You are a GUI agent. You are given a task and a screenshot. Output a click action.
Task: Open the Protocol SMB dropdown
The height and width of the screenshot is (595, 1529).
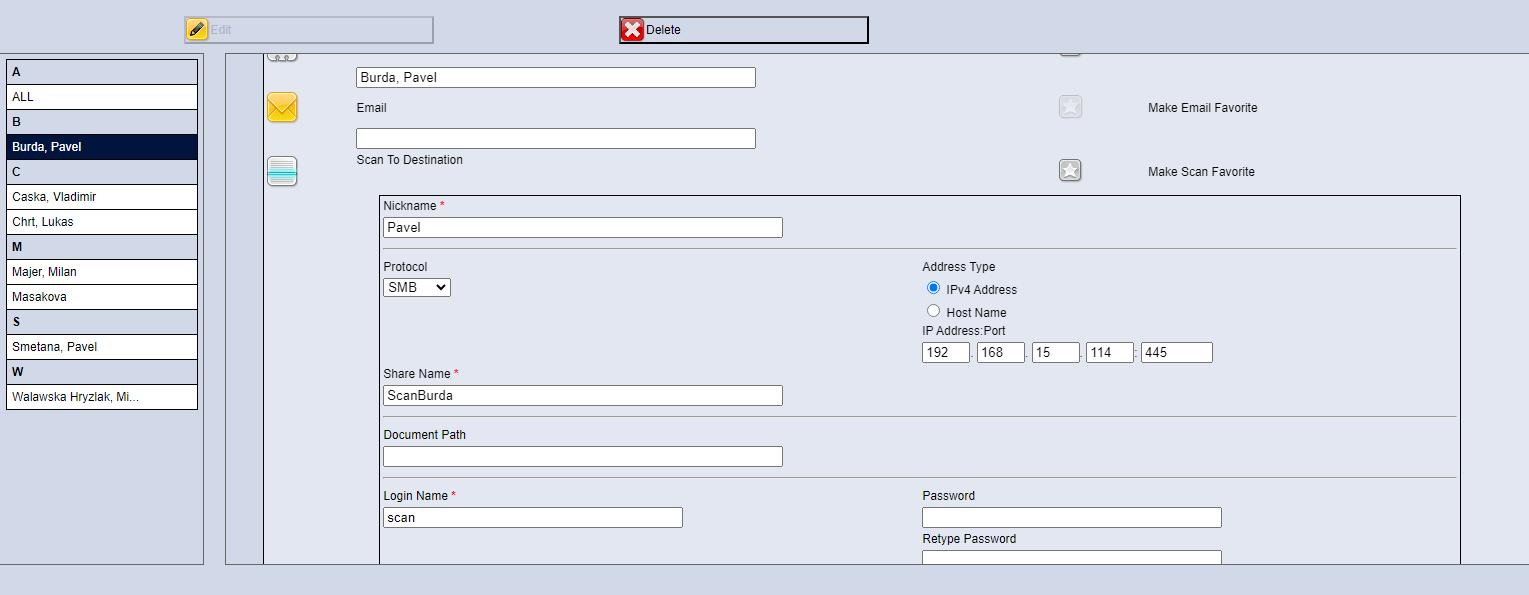tap(417, 288)
